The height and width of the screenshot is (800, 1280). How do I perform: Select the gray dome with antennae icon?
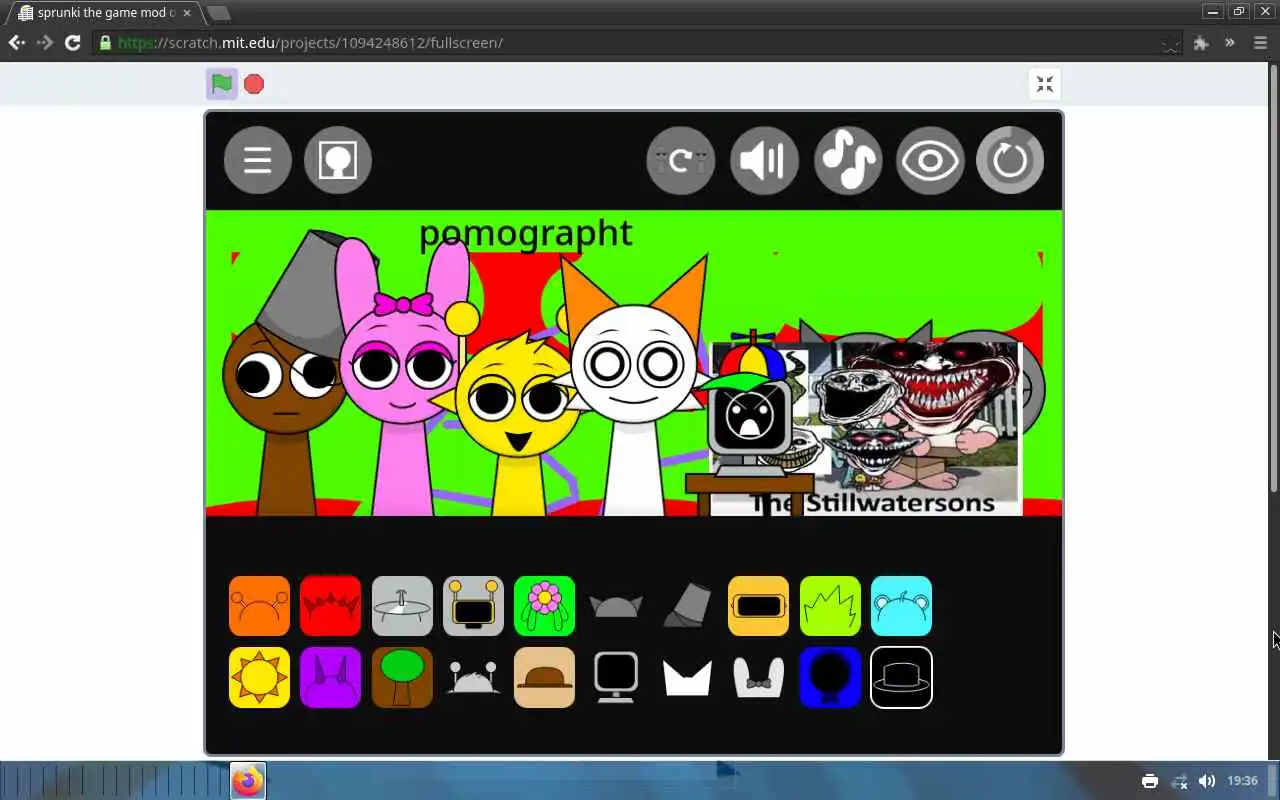pos(473,677)
